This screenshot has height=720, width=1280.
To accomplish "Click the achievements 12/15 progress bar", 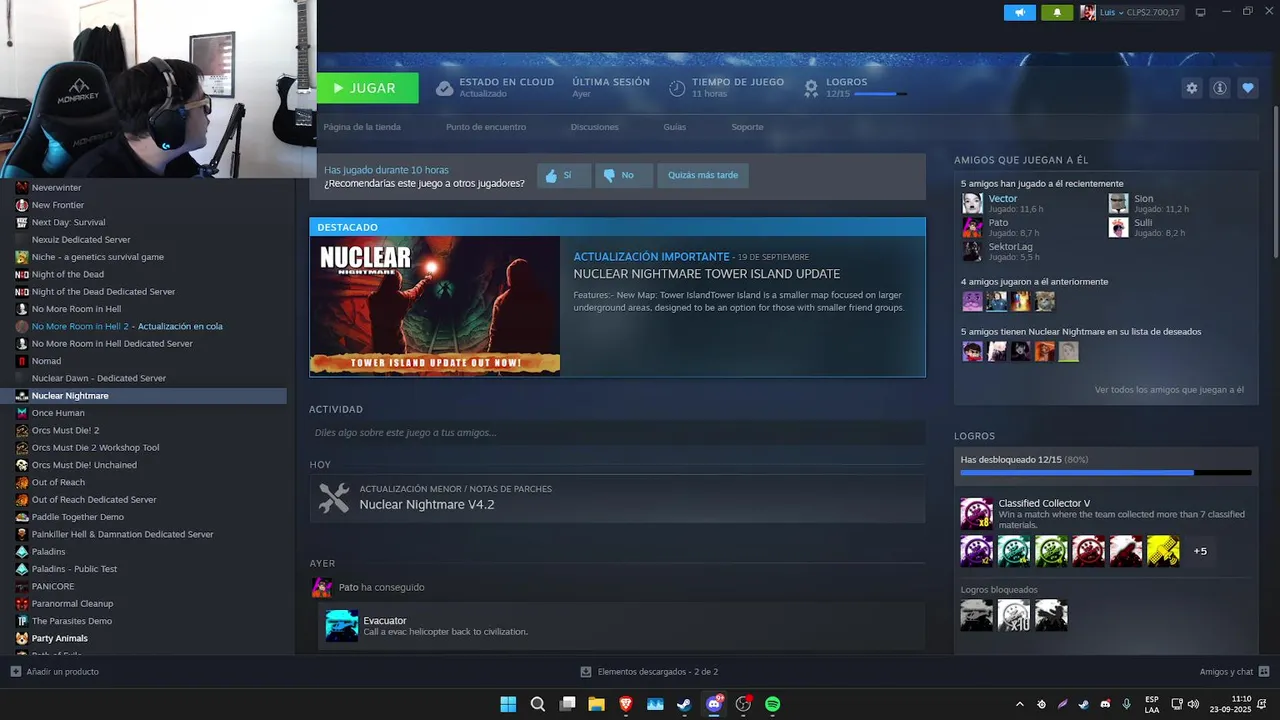I will 1105,472.
